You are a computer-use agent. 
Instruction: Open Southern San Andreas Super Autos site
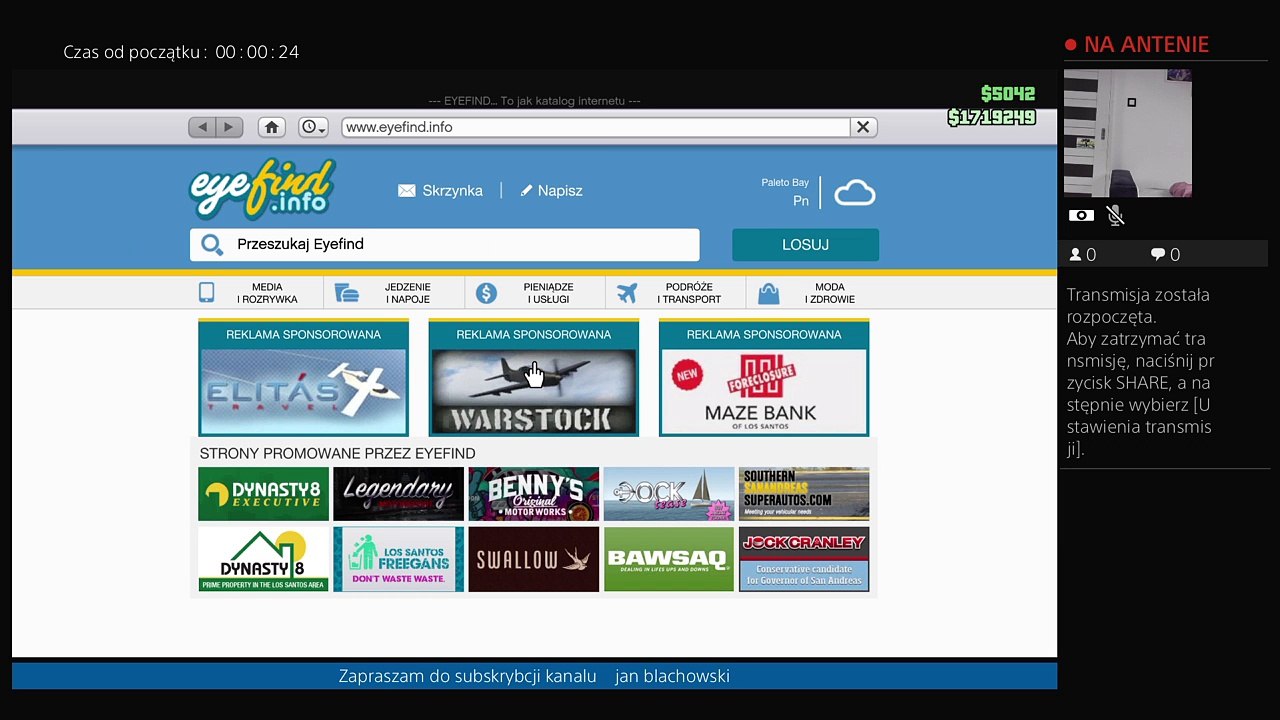coord(804,494)
